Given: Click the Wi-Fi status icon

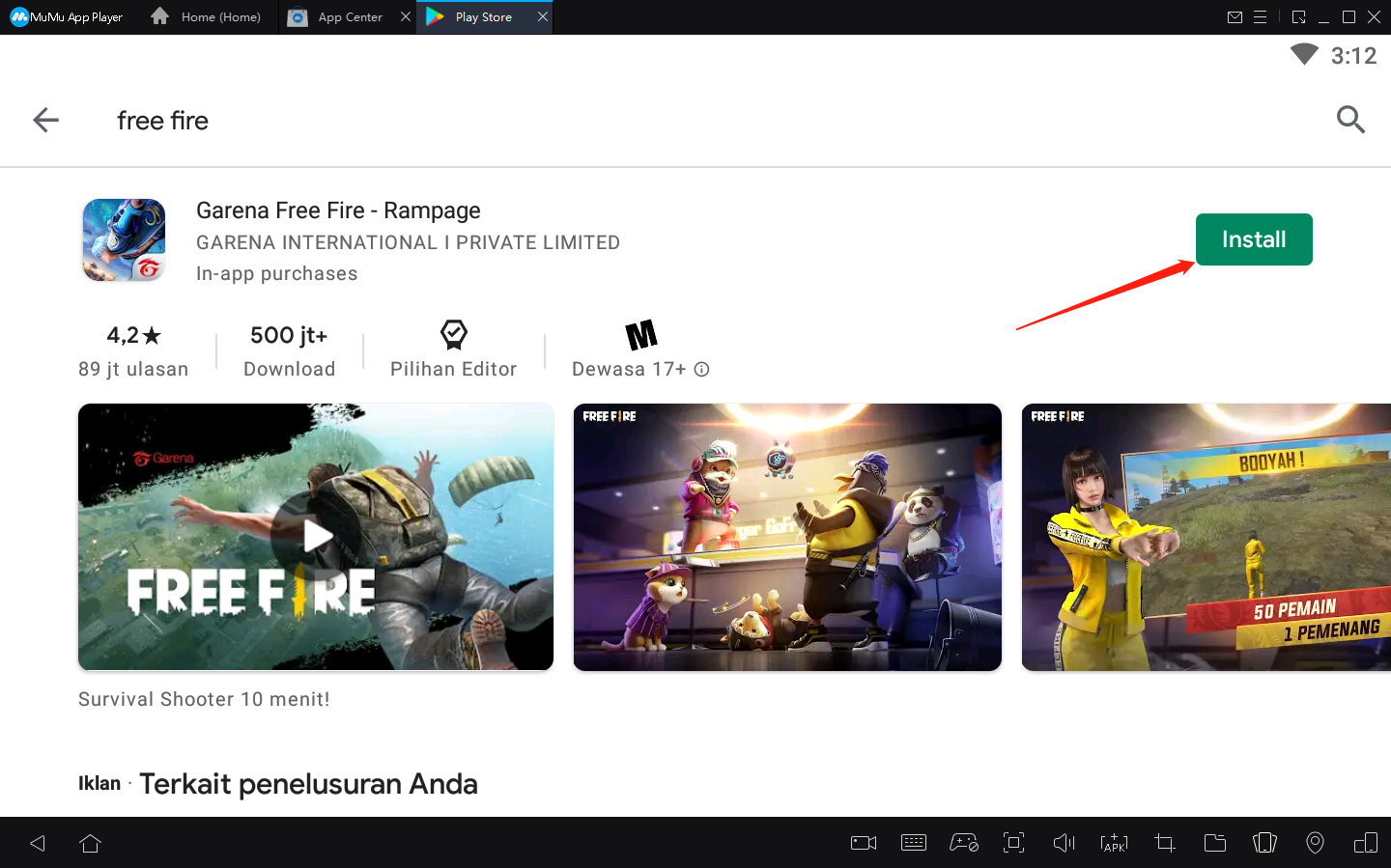Looking at the screenshot, I should (x=1304, y=55).
